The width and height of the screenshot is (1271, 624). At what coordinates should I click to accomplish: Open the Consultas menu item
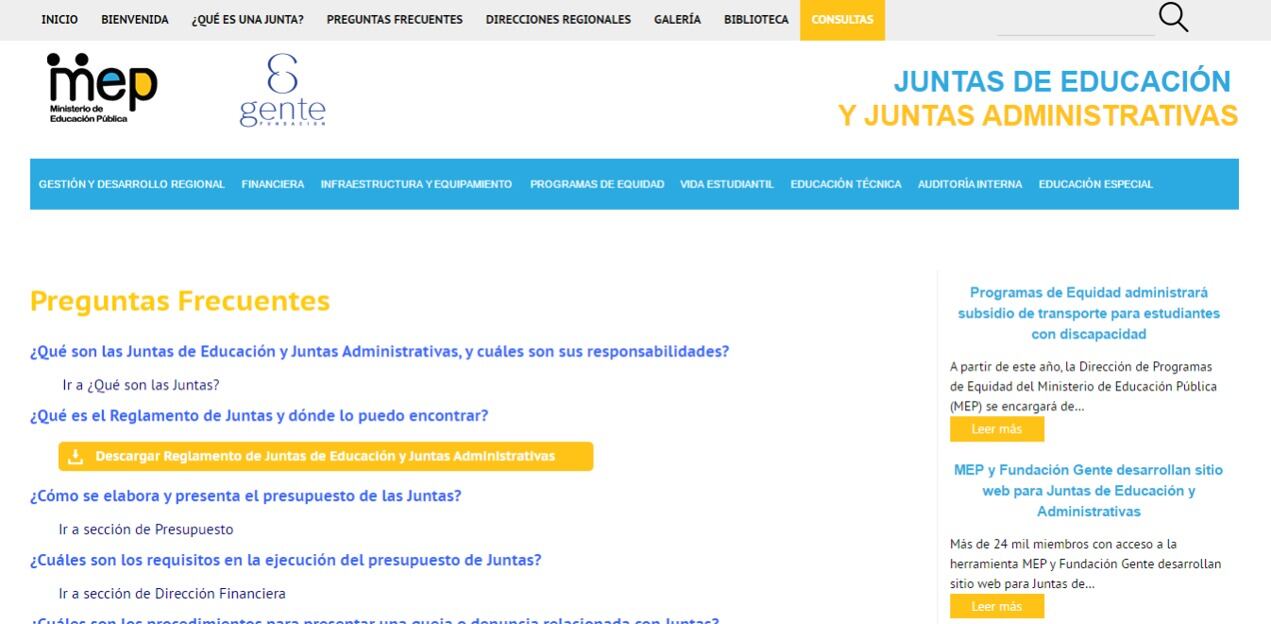click(x=841, y=20)
